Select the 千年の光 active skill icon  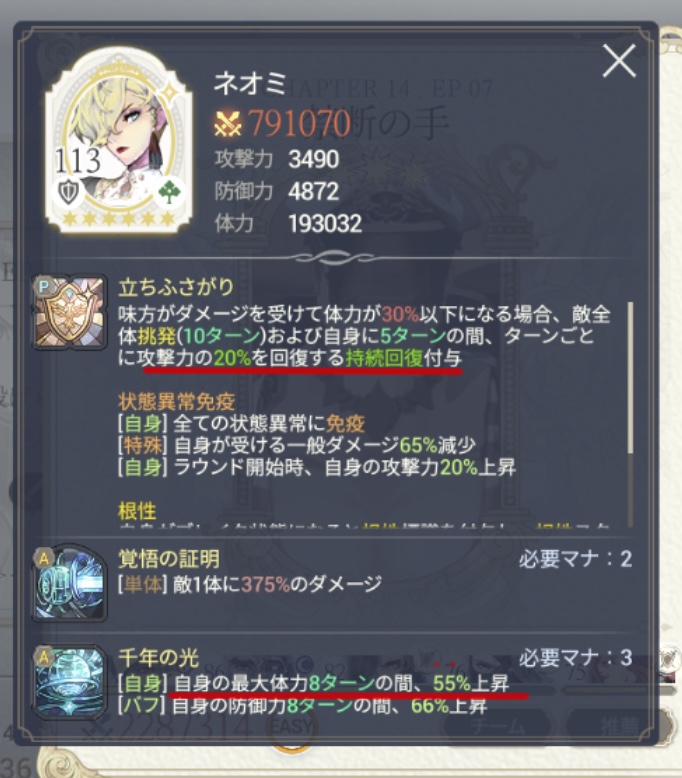point(69,683)
